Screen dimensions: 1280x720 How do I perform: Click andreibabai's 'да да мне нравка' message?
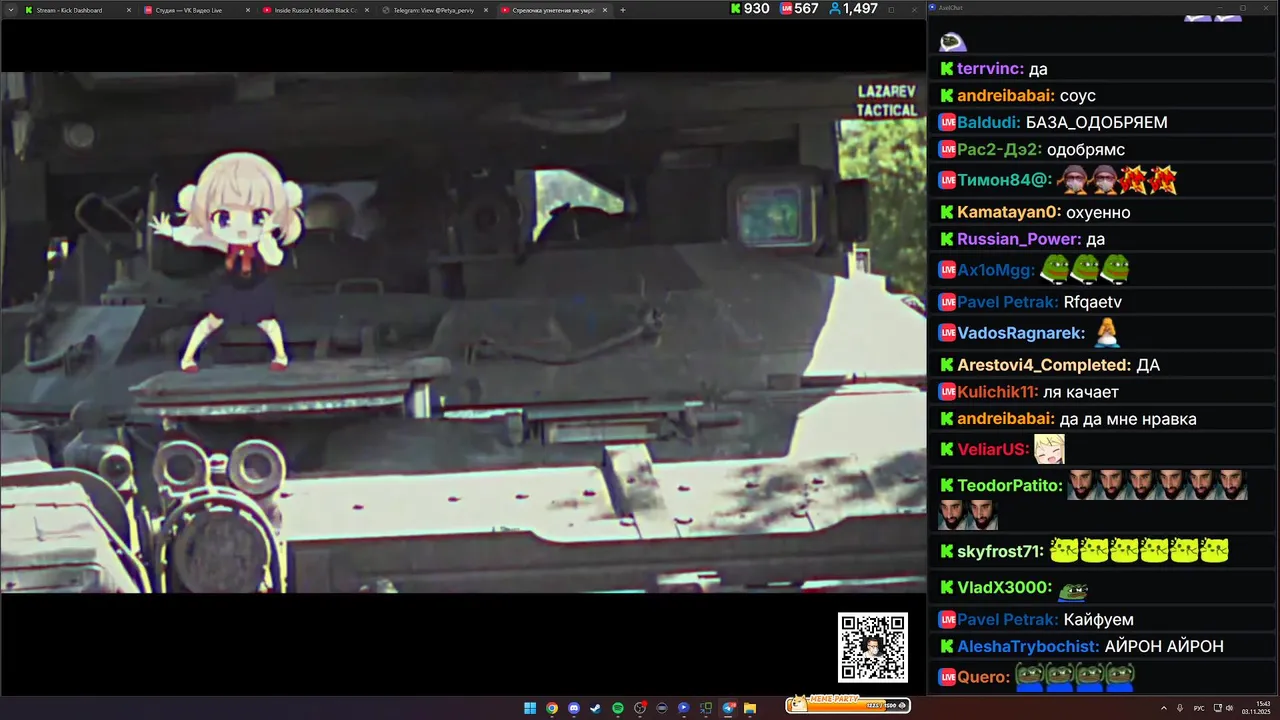coord(1128,420)
